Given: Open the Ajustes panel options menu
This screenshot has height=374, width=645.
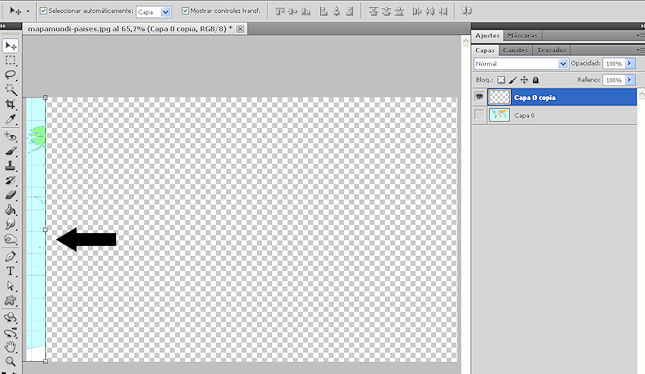Looking at the screenshot, I should [x=640, y=35].
